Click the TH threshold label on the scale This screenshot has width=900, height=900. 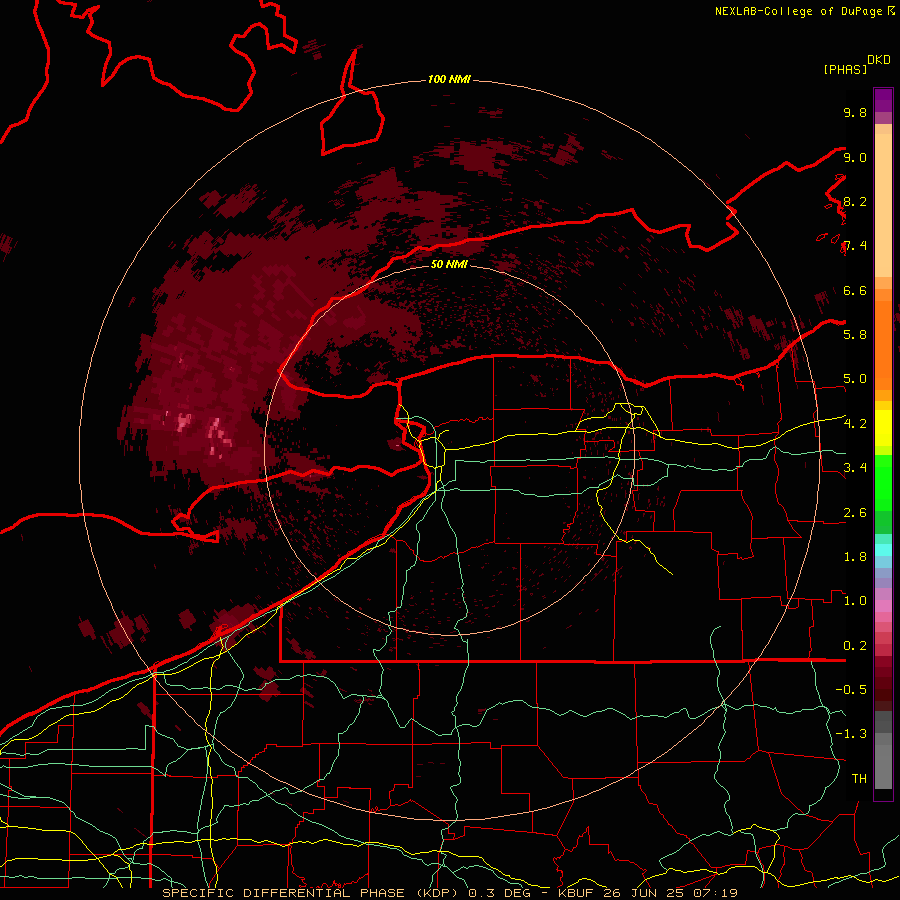[x=859, y=779]
